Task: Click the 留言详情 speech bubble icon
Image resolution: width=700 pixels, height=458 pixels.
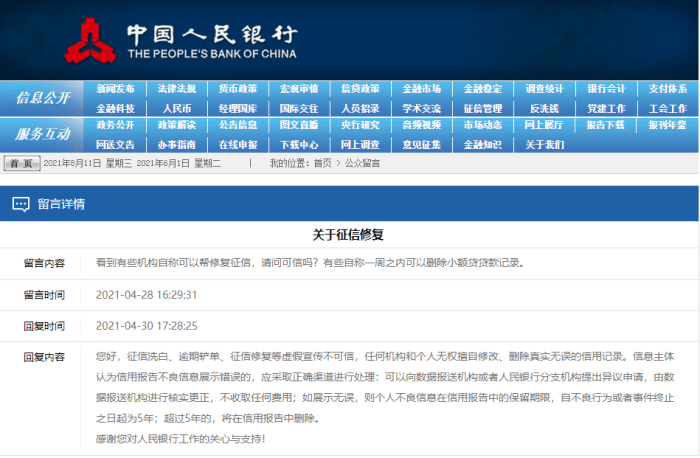Action: pos(20,204)
